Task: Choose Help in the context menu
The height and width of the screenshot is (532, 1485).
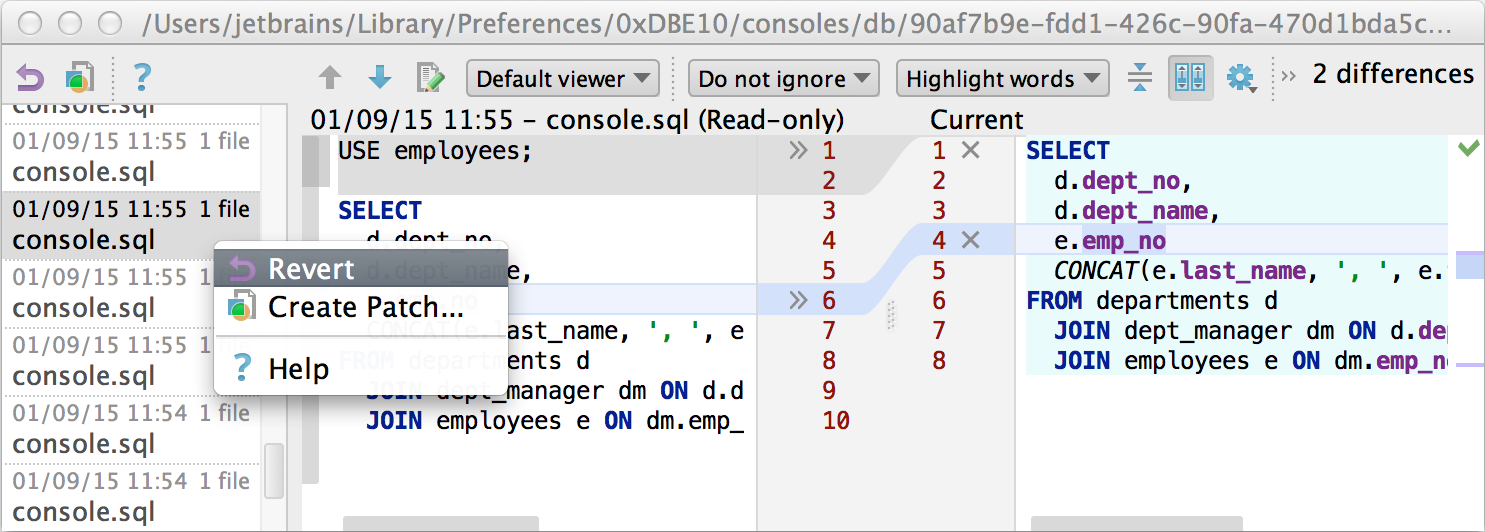Action: (361, 369)
